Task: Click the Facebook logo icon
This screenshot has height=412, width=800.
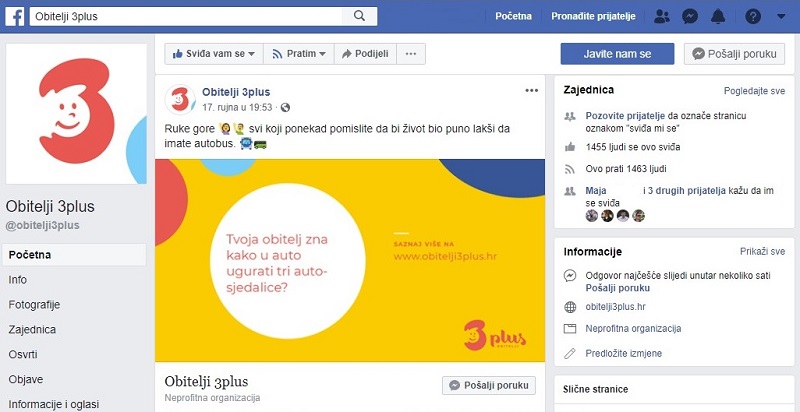Action: coord(15,16)
